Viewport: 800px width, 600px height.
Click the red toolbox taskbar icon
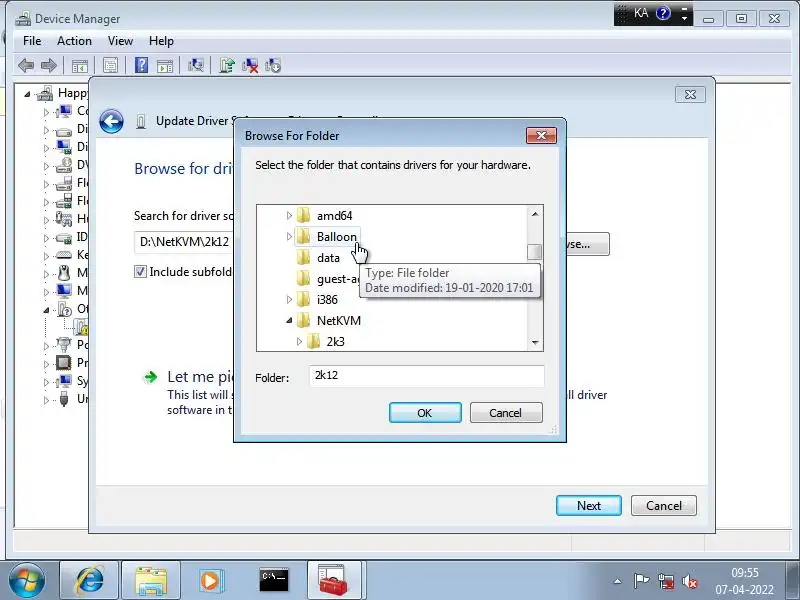(x=334, y=580)
